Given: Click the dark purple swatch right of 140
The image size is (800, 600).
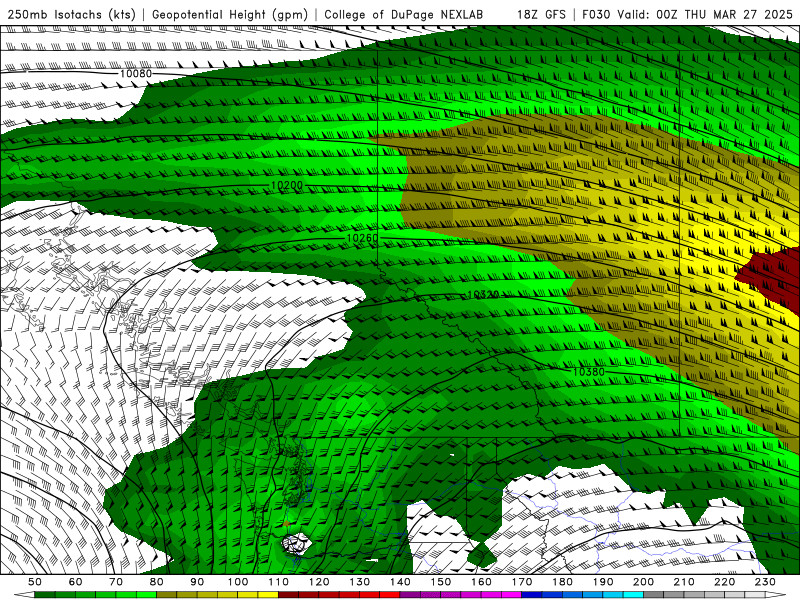Looking at the screenshot, I should click(410, 595).
